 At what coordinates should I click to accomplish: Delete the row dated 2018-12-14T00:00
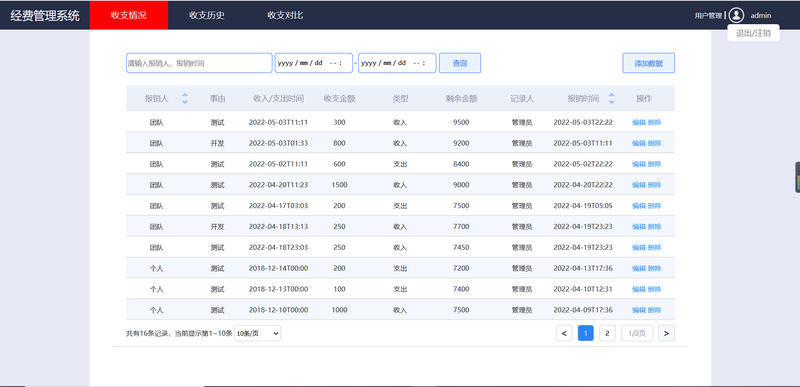tap(655, 268)
